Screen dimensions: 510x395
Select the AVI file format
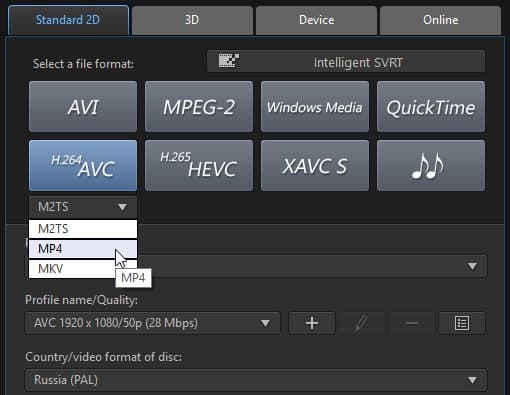83,107
